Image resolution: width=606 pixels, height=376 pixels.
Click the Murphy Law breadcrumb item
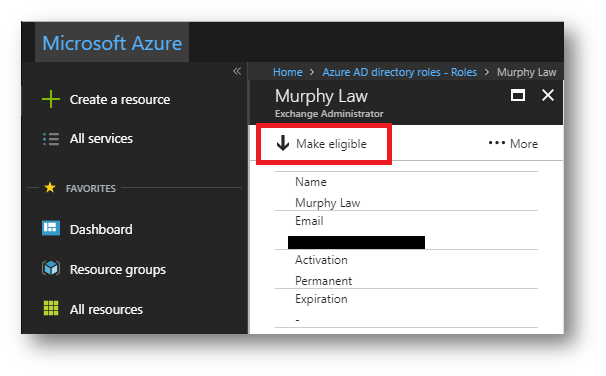click(x=526, y=72)
